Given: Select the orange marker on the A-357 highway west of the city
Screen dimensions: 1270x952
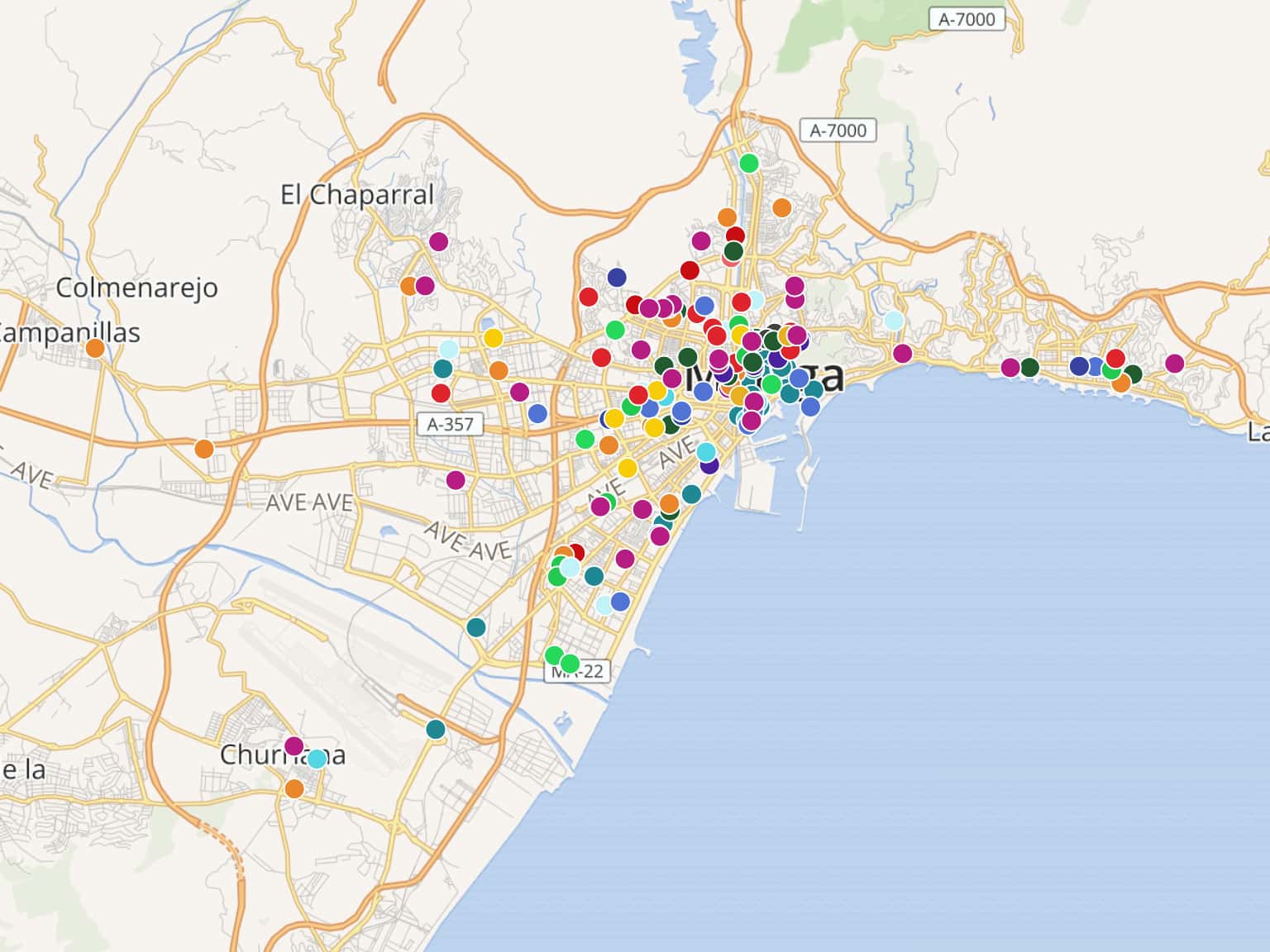Looking at the screenshot, I should pyautogui.click(x=203, y=449).
